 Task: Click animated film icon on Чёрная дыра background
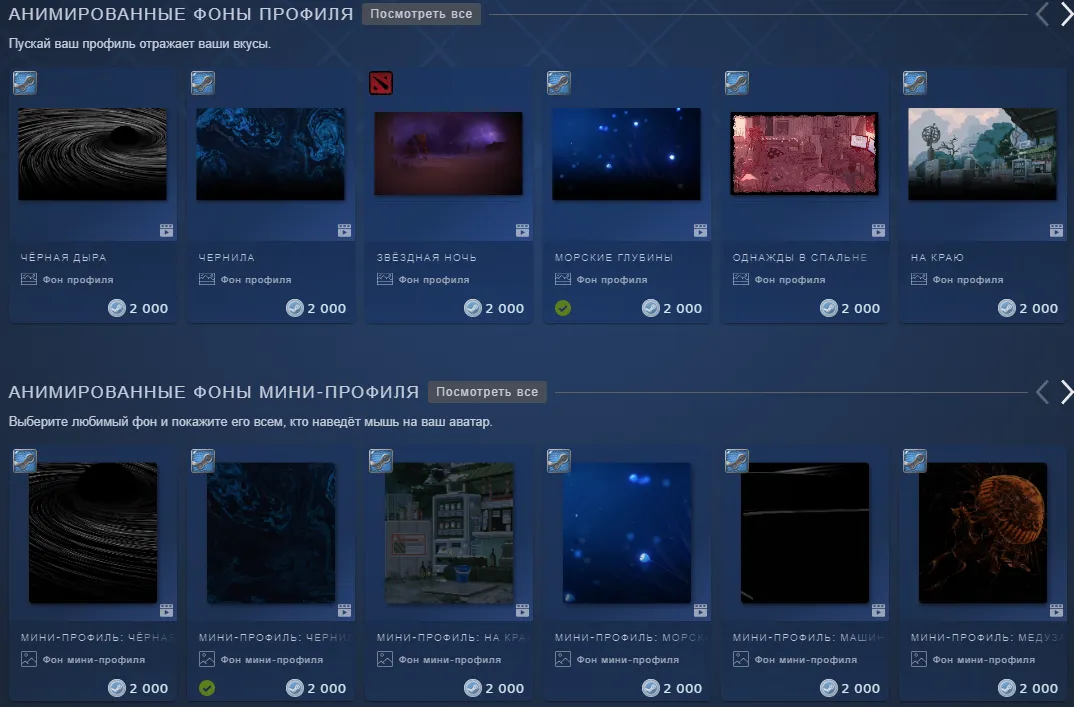coord(166,231)
